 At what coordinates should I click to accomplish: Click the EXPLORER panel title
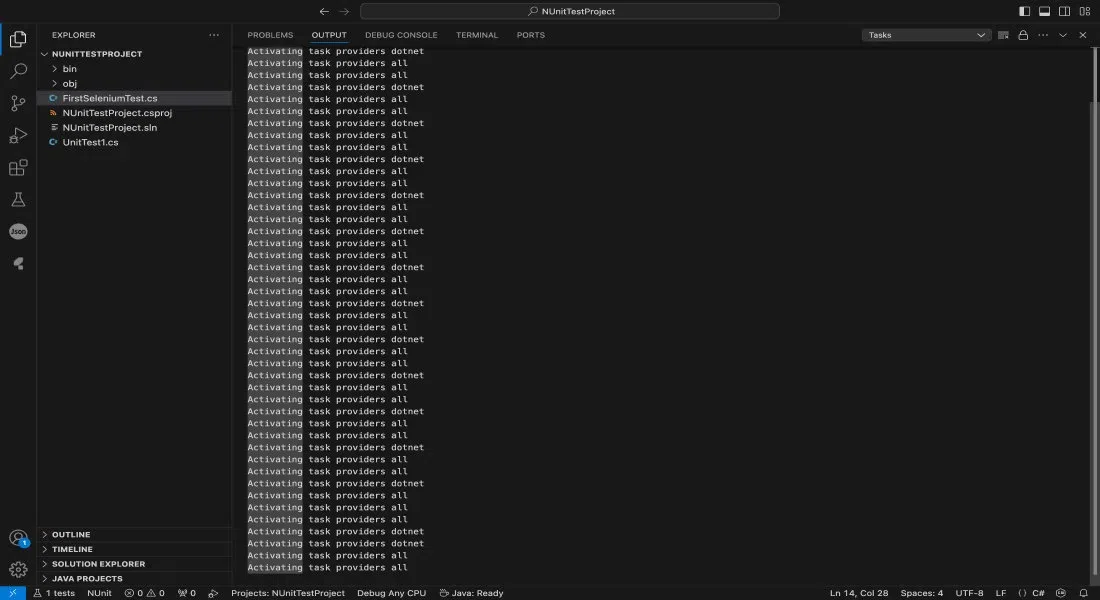click(x=74, y=35)
